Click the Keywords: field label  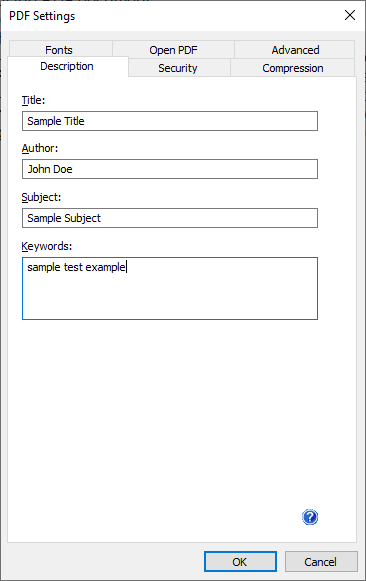coord(47,246)
